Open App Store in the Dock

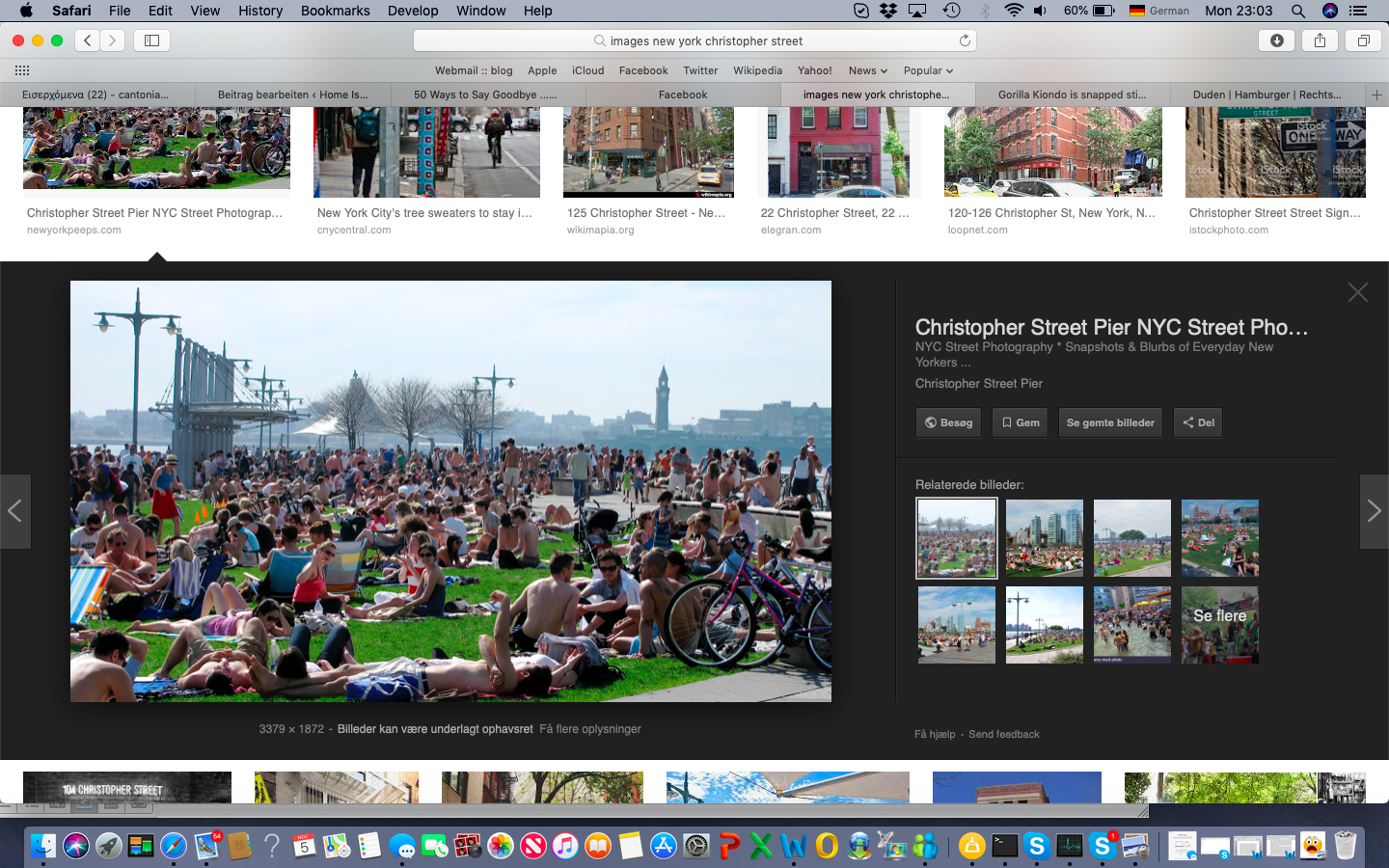click(x=664, y=846)
